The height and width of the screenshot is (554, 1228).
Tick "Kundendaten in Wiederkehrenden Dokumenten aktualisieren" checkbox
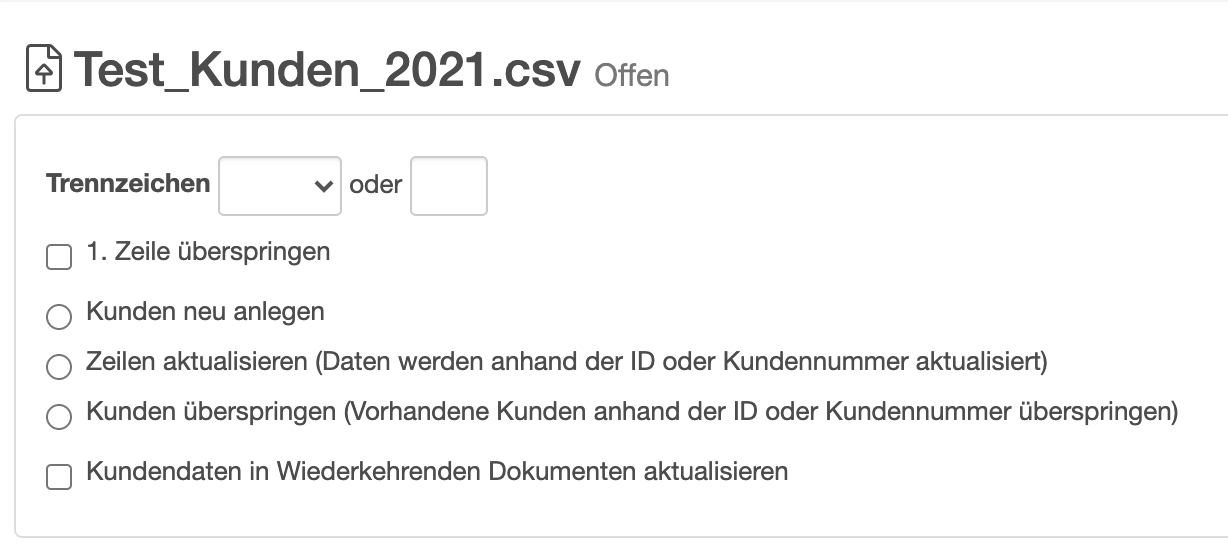[59, 478]
